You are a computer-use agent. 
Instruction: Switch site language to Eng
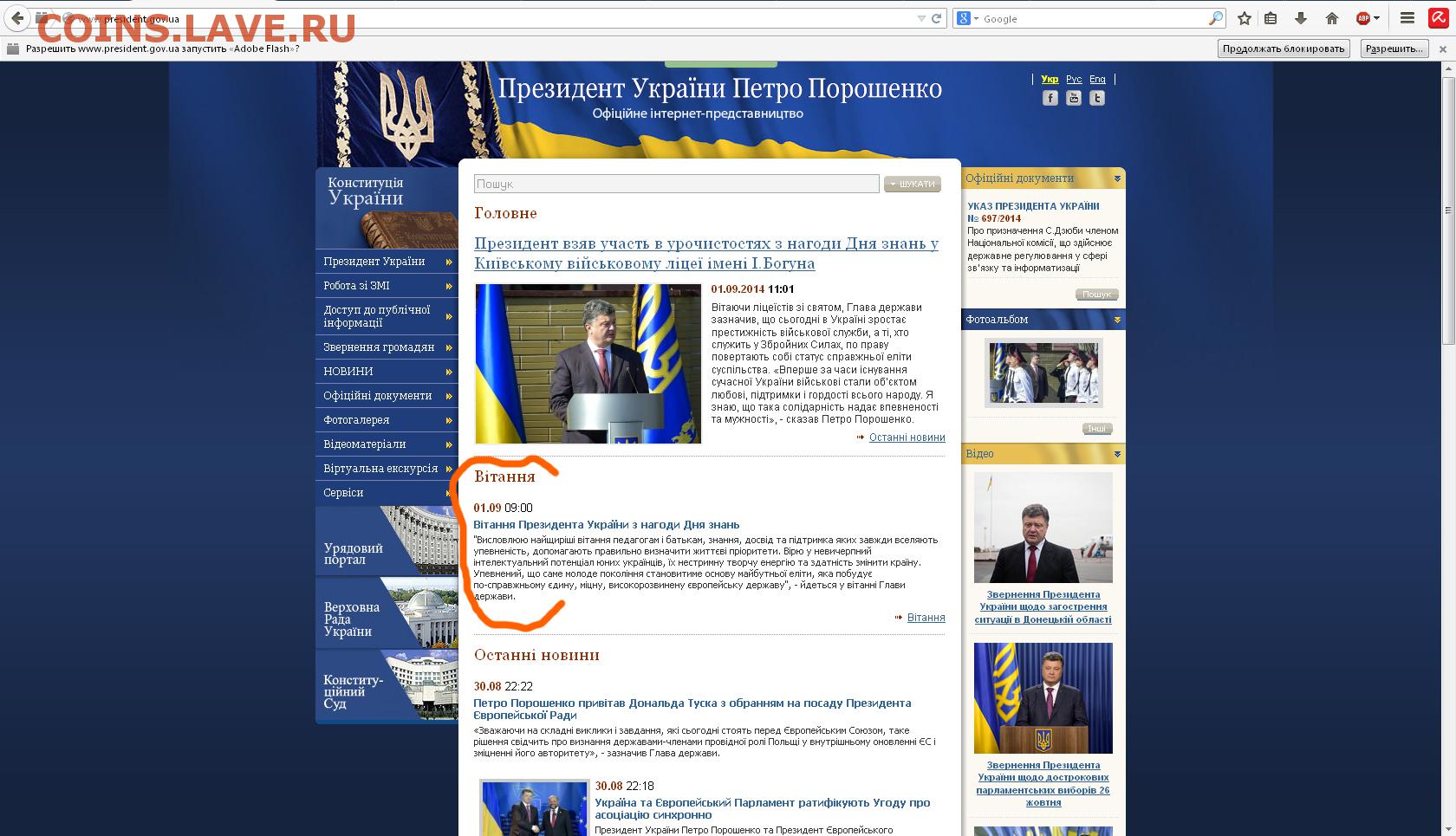click(x=1097, y=79)
